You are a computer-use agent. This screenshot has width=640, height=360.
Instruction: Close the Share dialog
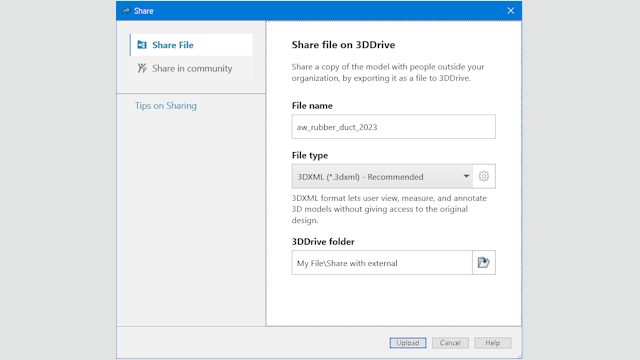coord(511,11)
